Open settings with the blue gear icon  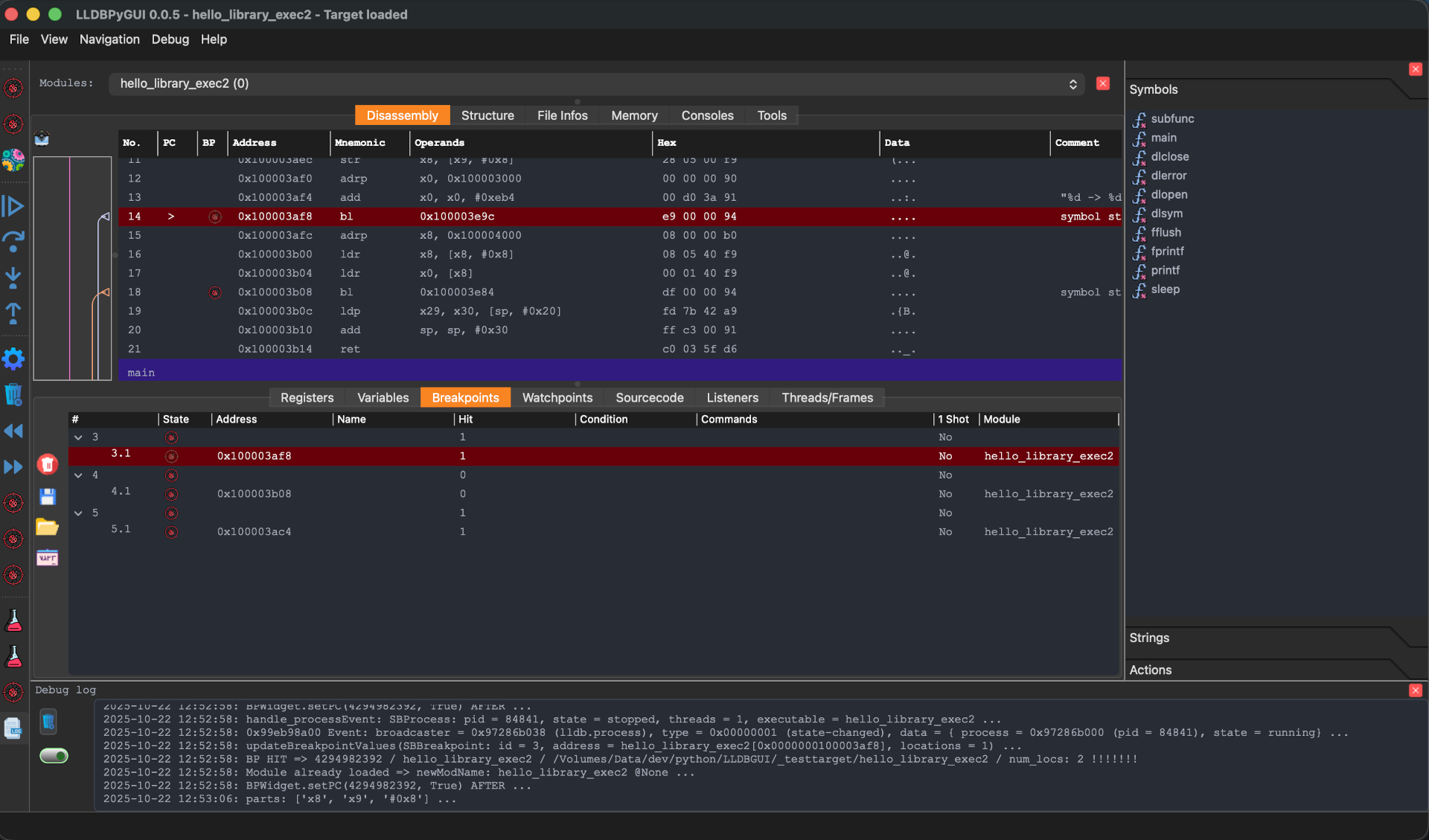13,359
